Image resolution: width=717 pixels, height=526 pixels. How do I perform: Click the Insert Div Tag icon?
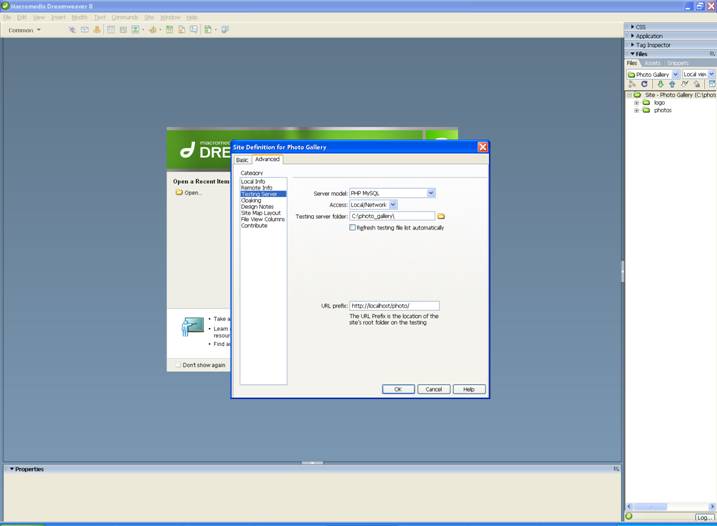pyautogui.click(x=123, y=30)
